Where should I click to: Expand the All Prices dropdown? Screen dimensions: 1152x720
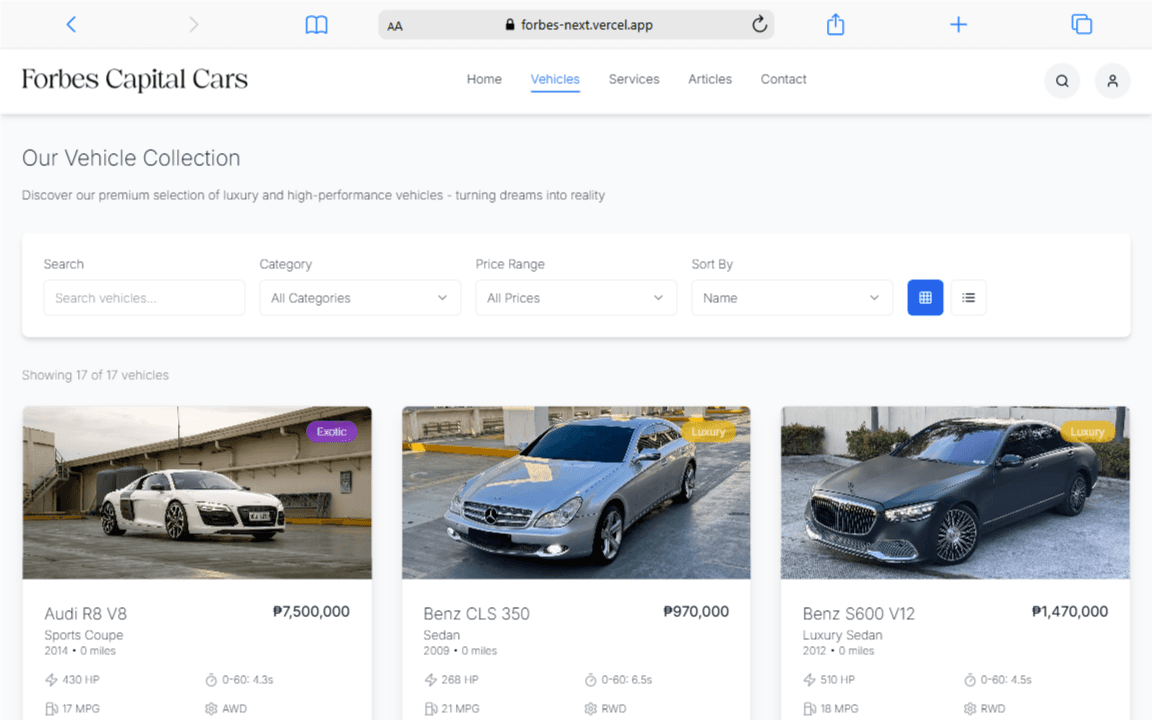(576, 298)
